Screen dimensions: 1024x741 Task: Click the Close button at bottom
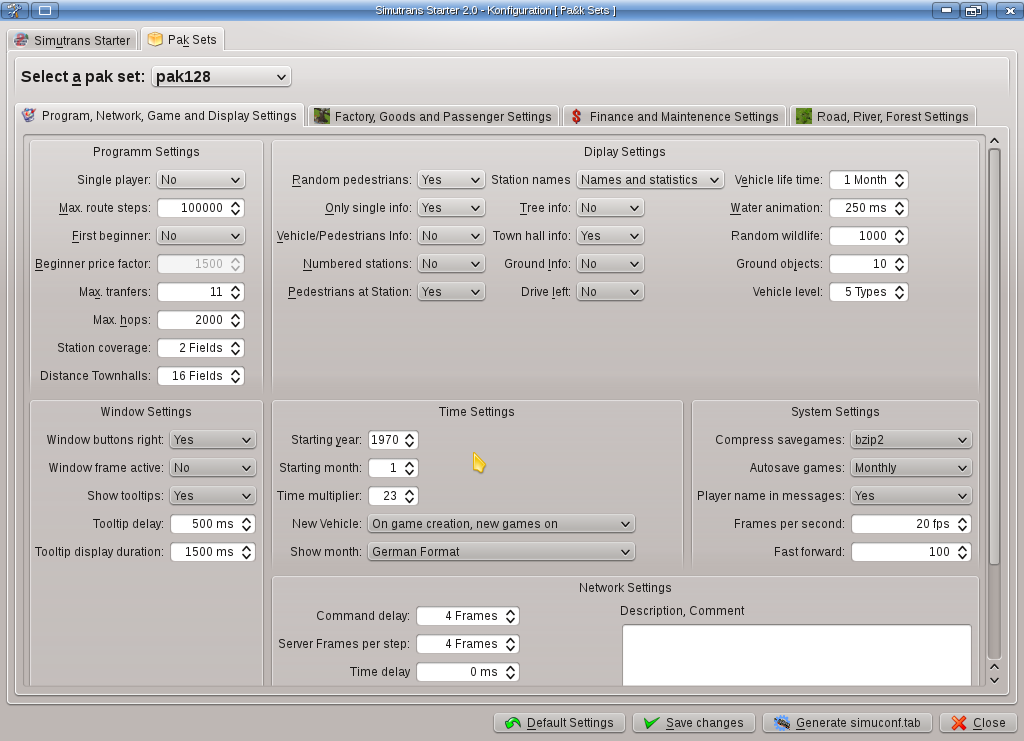click(978, 723)
